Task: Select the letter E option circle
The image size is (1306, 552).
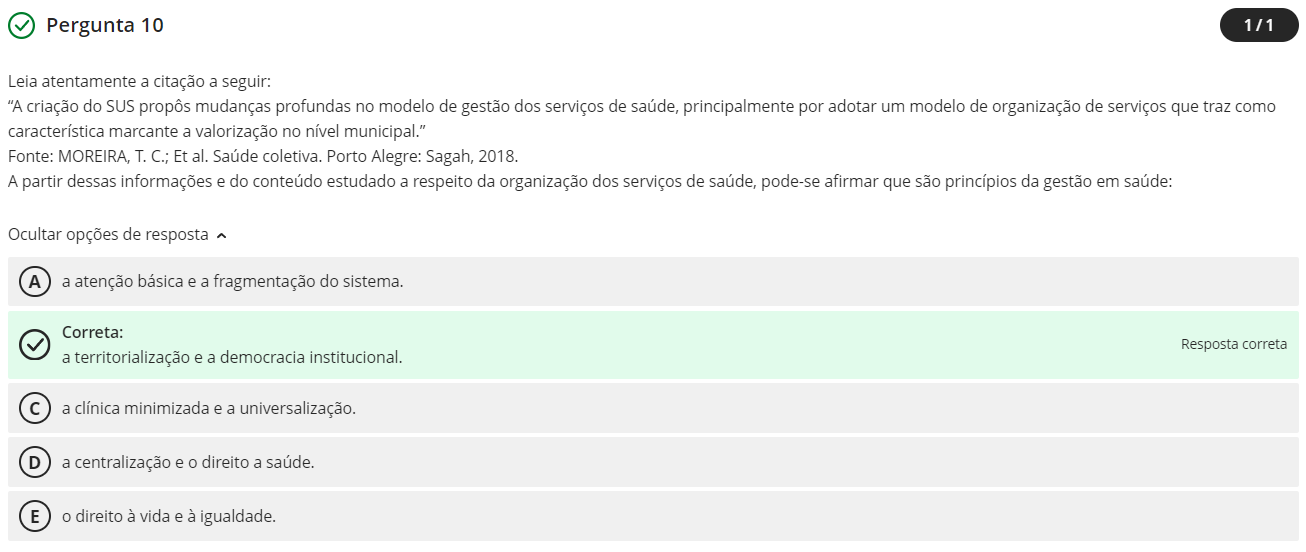Action: click(35, 516)
